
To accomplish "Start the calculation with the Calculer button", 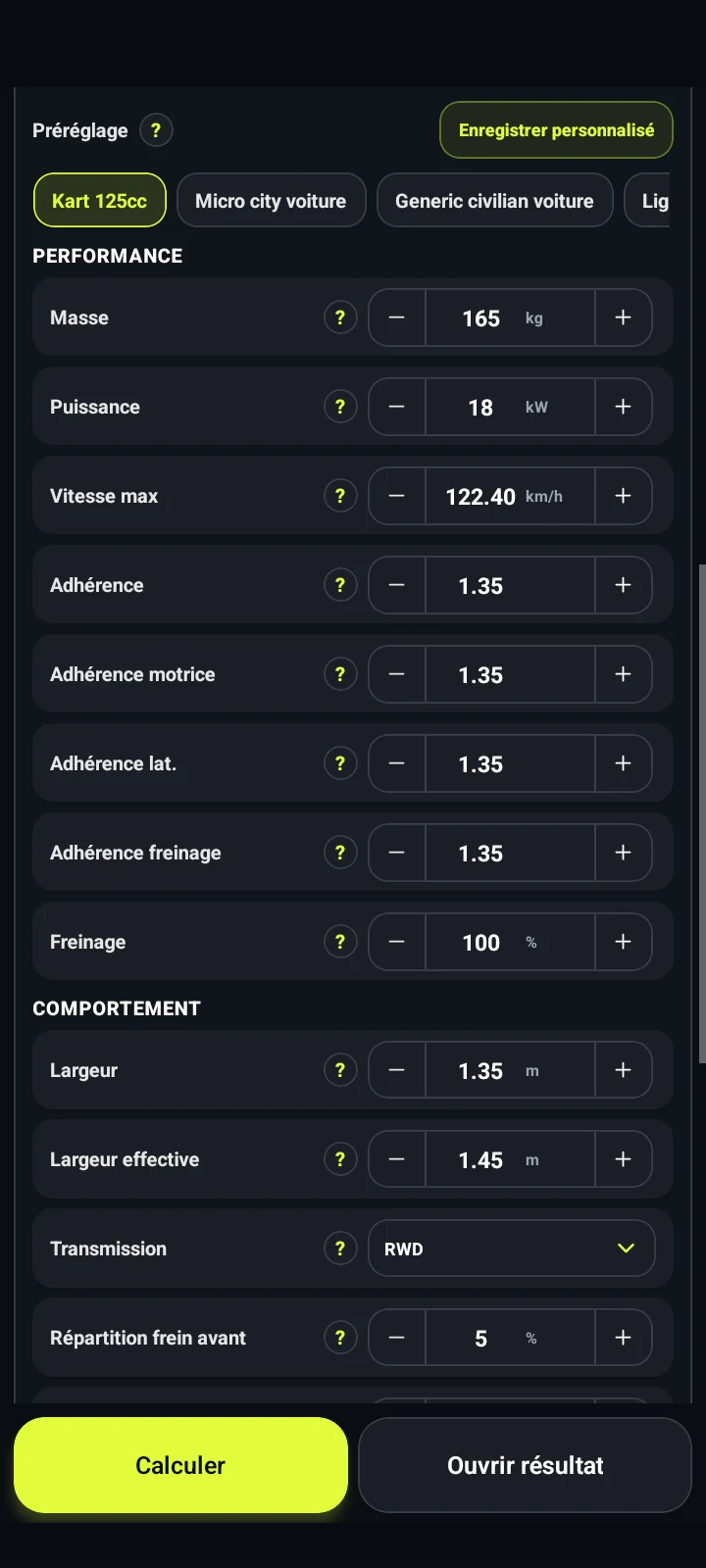I will [180, 1465].
